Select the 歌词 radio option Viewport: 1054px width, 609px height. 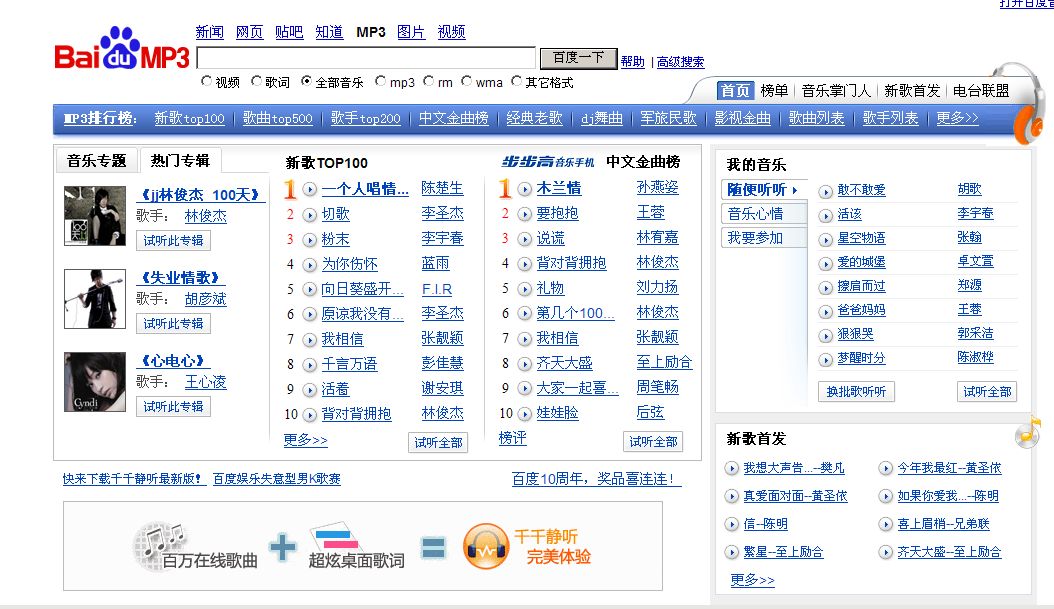[256, 81]
